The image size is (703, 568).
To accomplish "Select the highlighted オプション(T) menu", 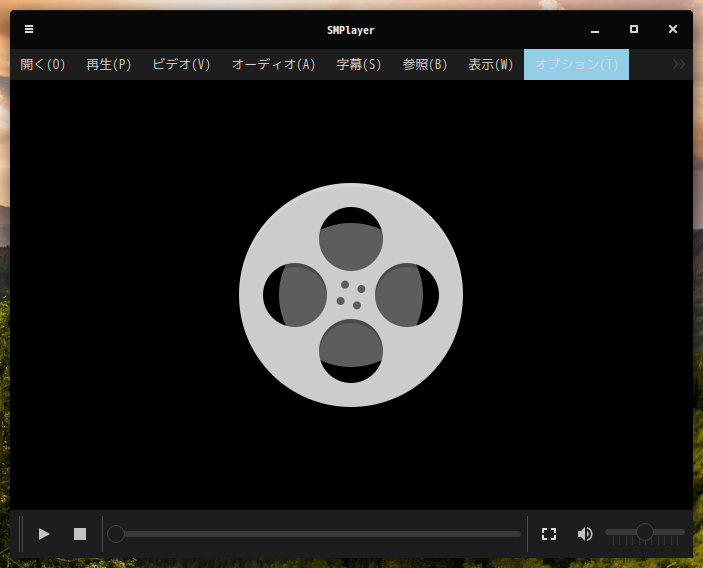I will pos(576,65).
